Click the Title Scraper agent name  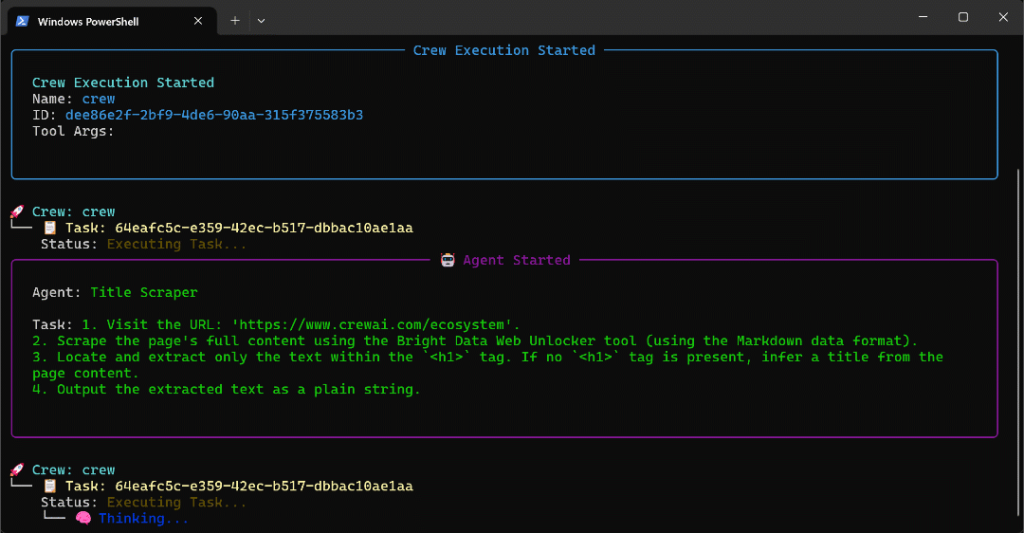tap(144, 293)
